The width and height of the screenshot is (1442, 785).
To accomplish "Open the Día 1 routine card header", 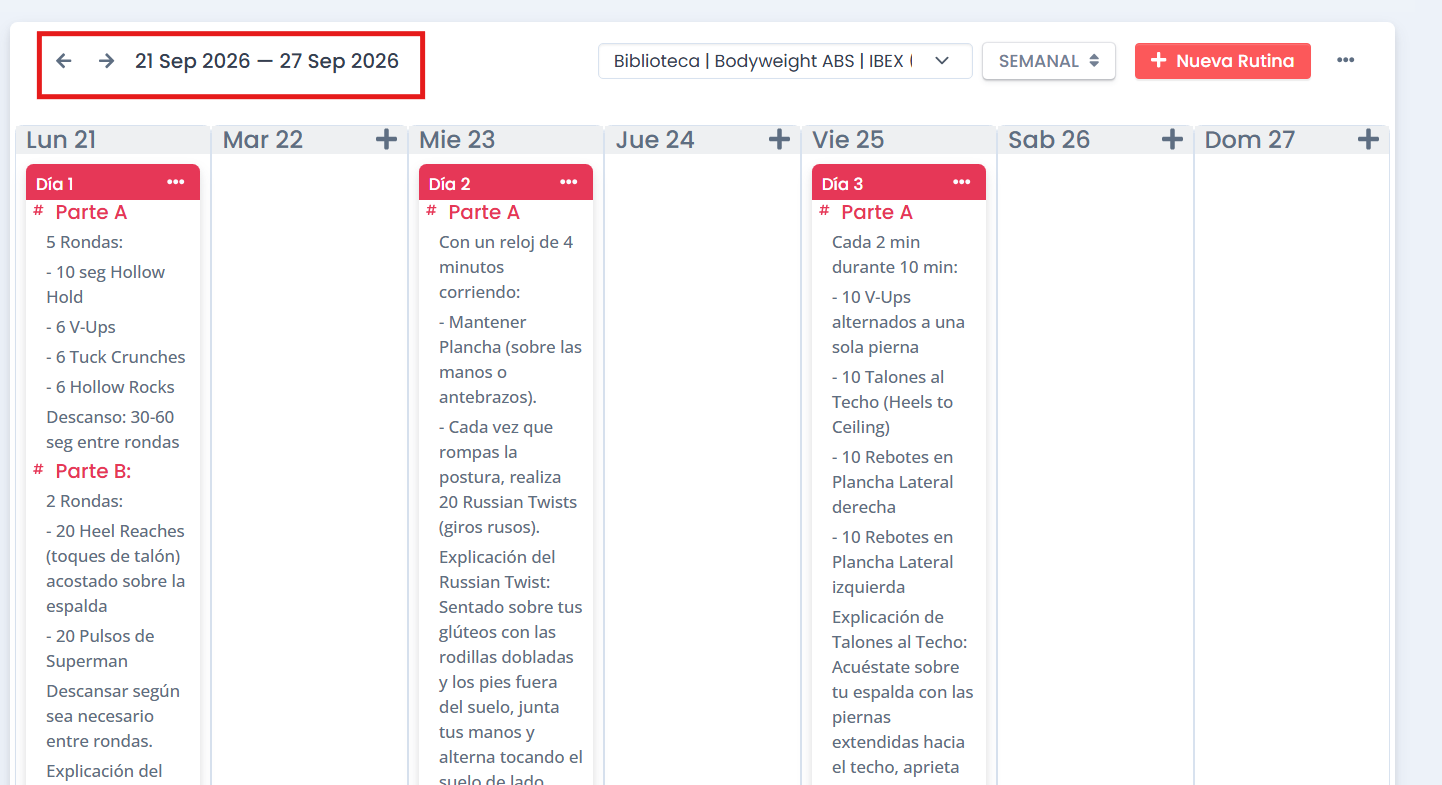I will coord(113,182).
